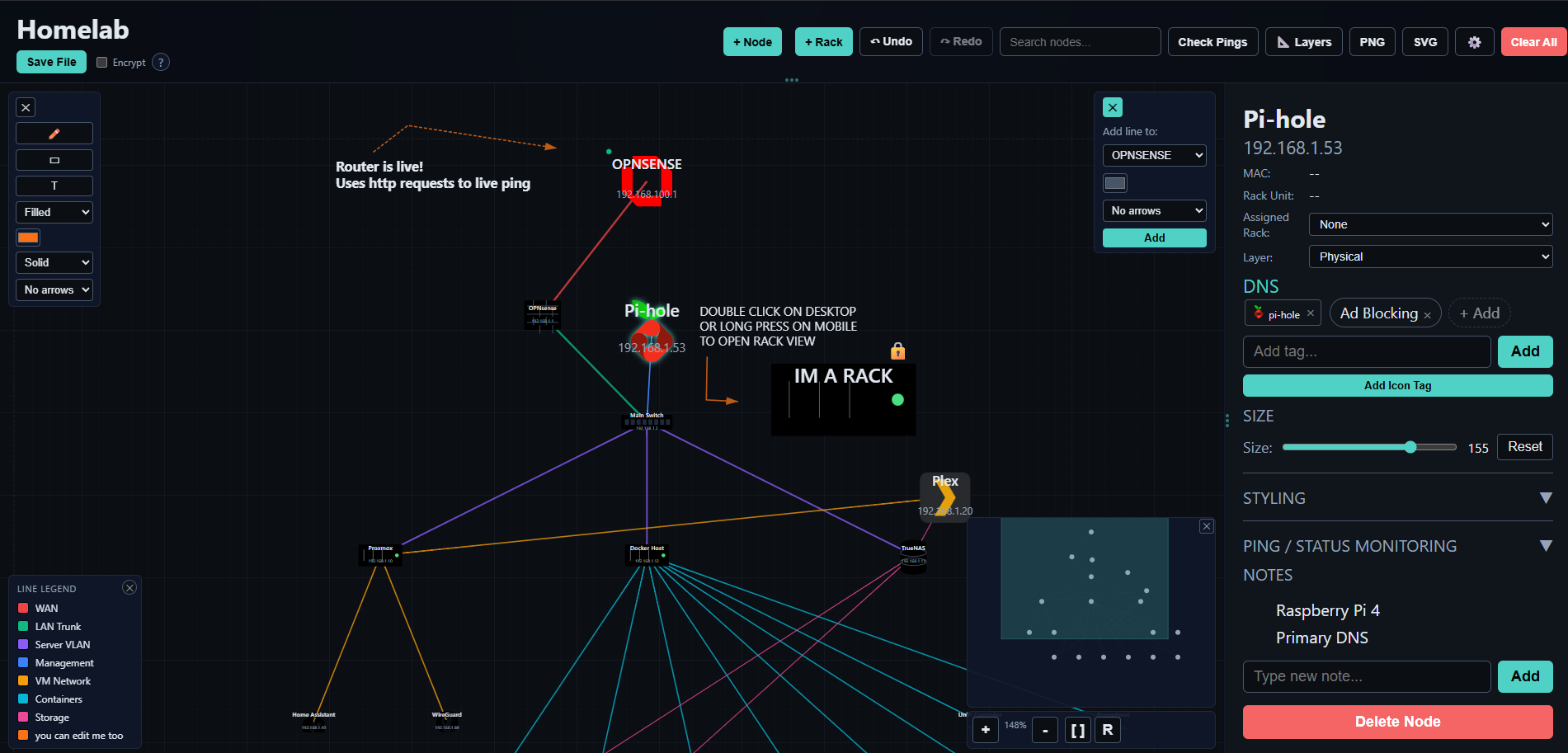Close the Add line panel
Screen dimensions: 1568x753
1113,107
